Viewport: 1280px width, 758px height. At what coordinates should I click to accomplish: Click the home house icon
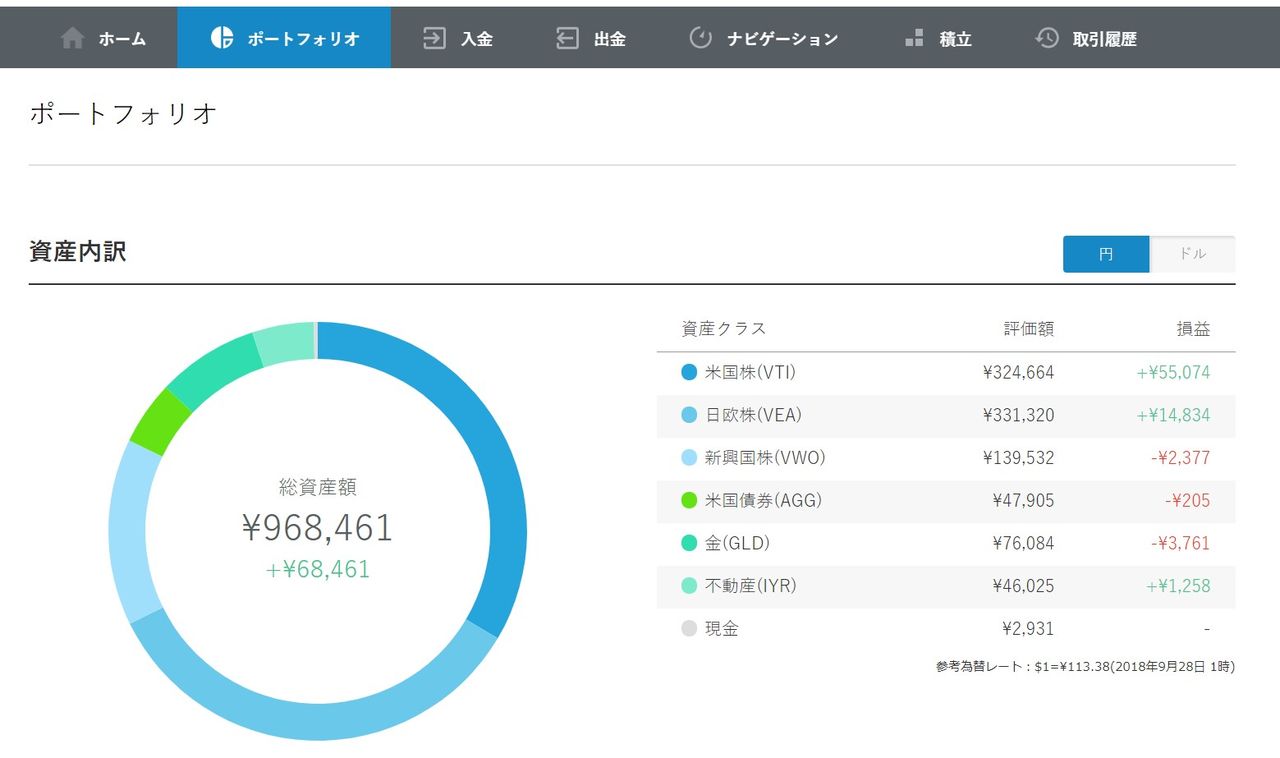[72, 38]
